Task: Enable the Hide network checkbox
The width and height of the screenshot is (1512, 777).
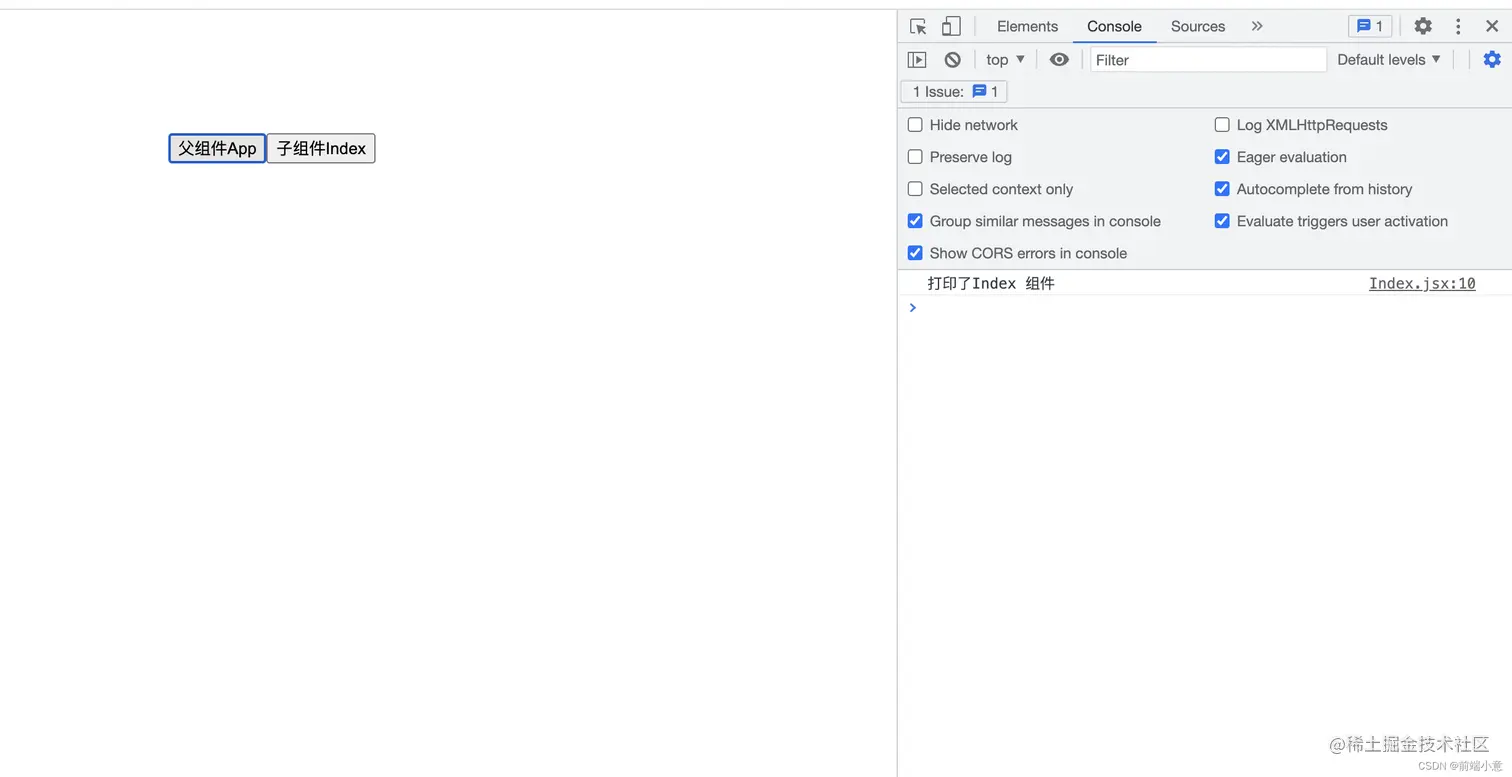Action: pos(915,125)
